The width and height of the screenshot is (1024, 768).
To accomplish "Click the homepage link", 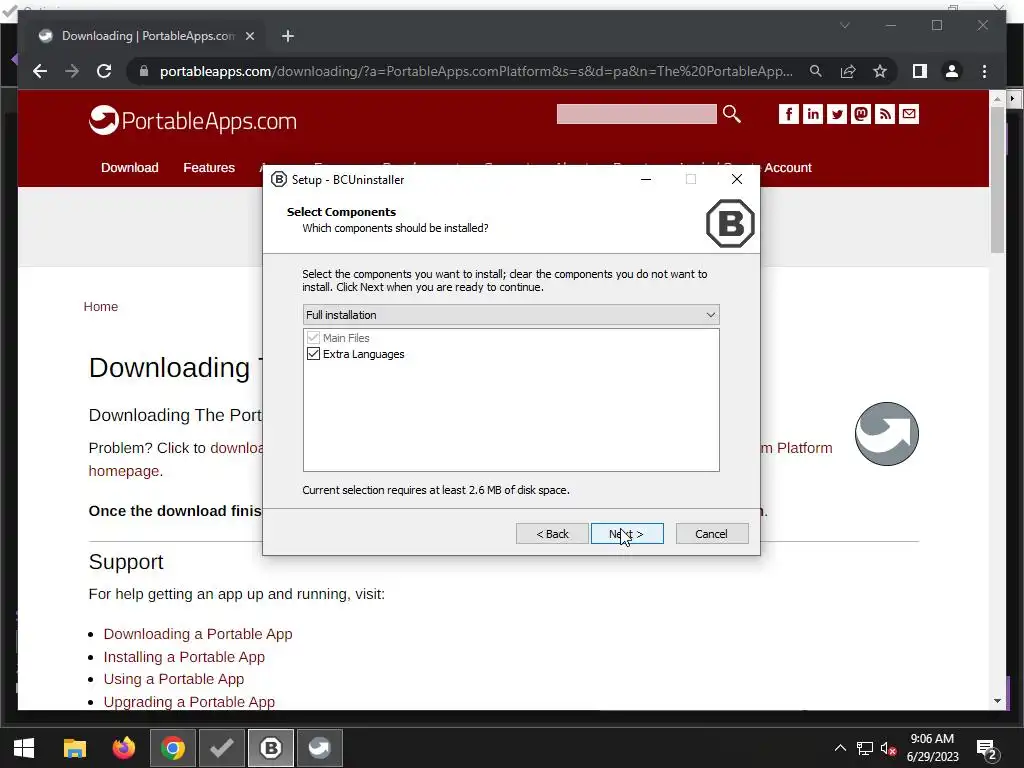I will (123, 471).
